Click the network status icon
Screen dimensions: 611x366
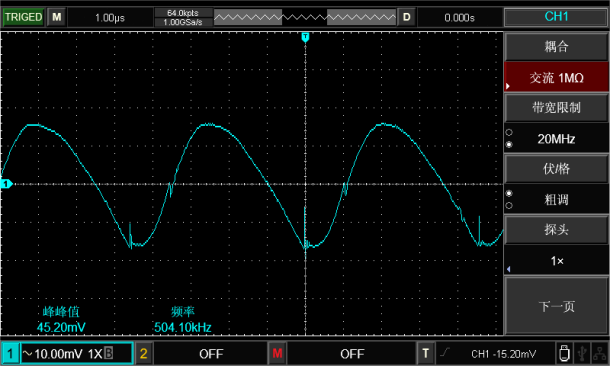click(x=600, y=354)
